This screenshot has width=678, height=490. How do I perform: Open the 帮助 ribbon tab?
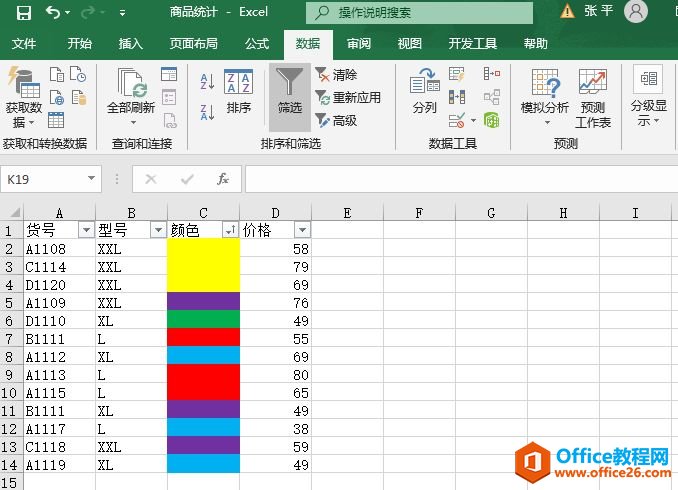(x=535, y=43)
